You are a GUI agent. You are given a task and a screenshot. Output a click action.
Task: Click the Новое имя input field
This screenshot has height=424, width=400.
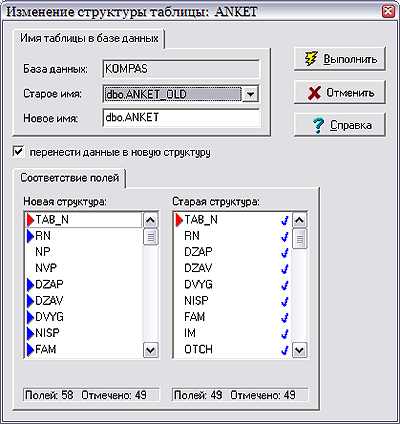(x=182, y=118)
